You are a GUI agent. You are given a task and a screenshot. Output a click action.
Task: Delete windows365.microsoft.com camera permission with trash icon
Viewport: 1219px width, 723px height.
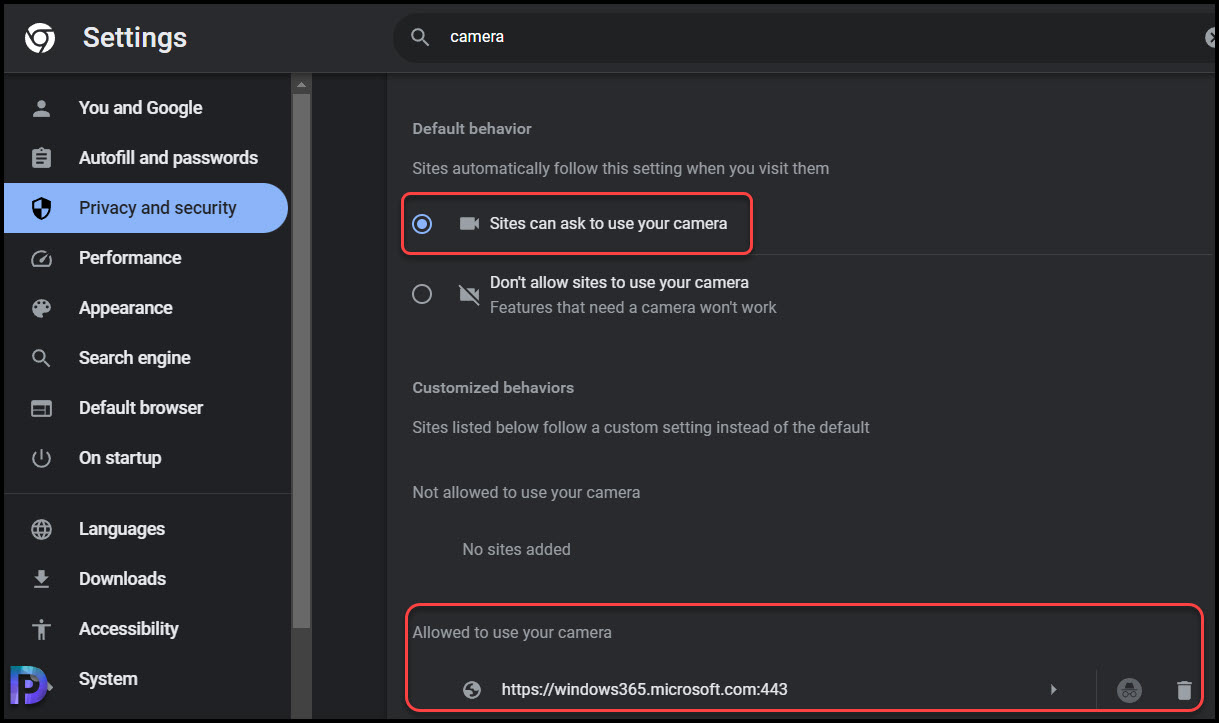[1184, 689]
